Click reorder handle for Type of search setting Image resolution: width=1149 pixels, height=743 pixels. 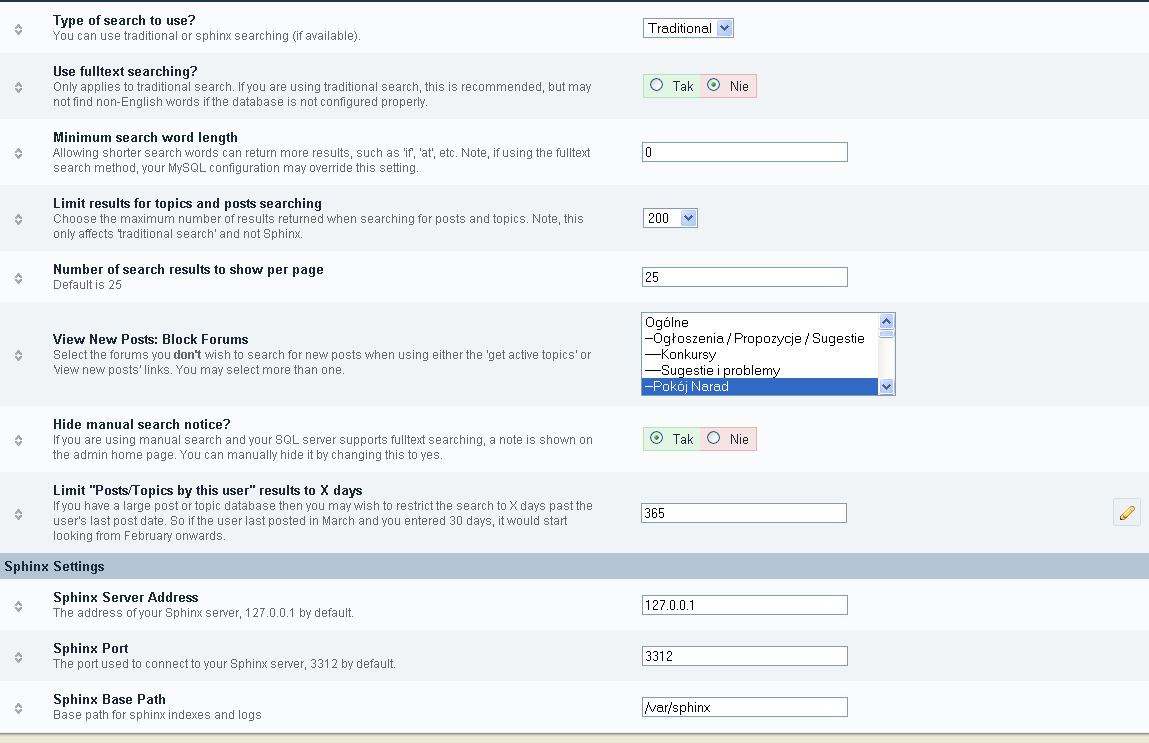pyautogui.click(x=19, y=29)
